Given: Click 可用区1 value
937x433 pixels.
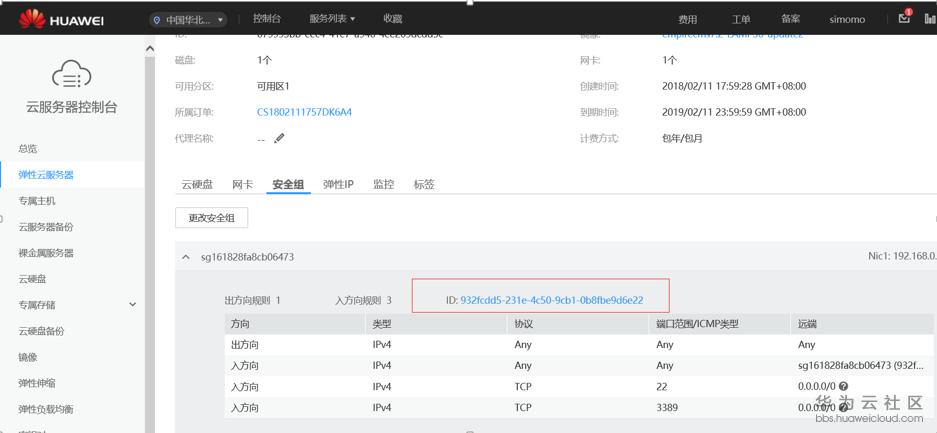Looking at the screenshot, I should coord(273,86).
